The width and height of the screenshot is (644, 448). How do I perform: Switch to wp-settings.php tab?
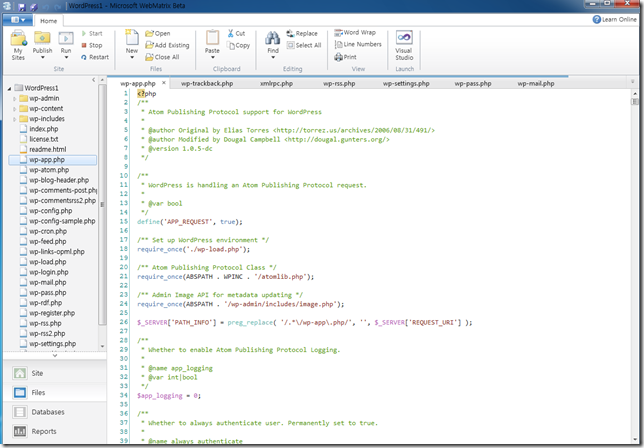click(406, 83)
